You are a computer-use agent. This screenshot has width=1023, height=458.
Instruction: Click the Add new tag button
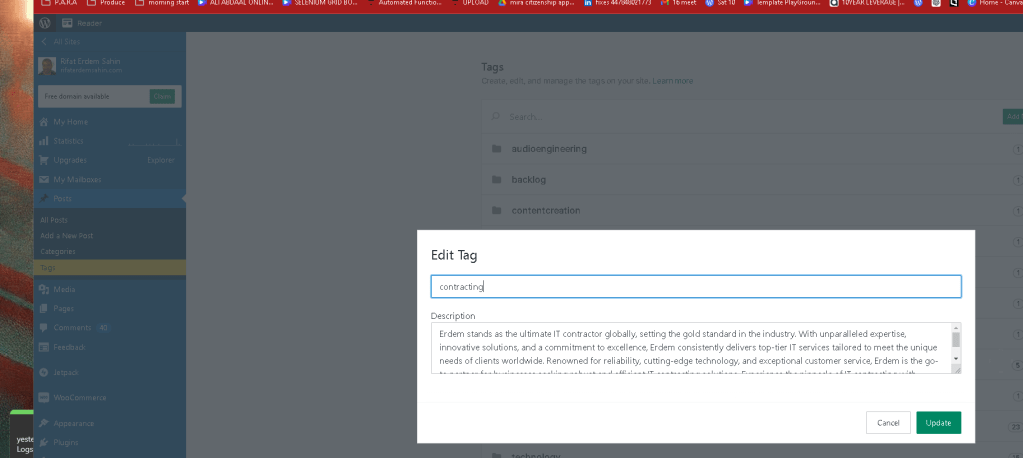pyautogui.click(x=1013, y=117)
